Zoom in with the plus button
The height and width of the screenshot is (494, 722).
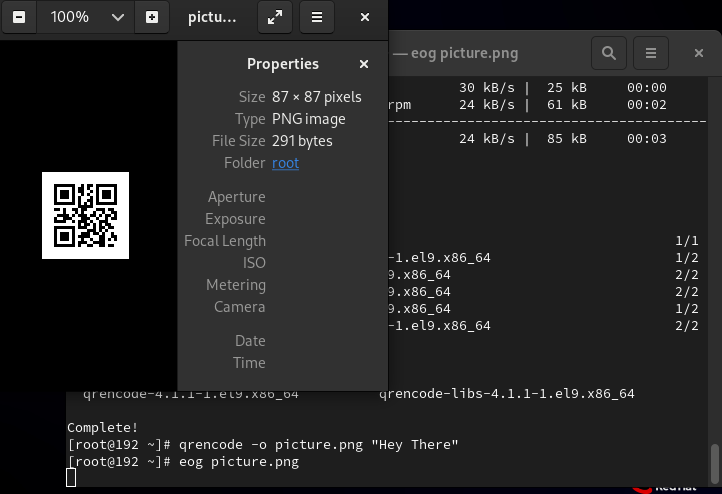point(152,17)
